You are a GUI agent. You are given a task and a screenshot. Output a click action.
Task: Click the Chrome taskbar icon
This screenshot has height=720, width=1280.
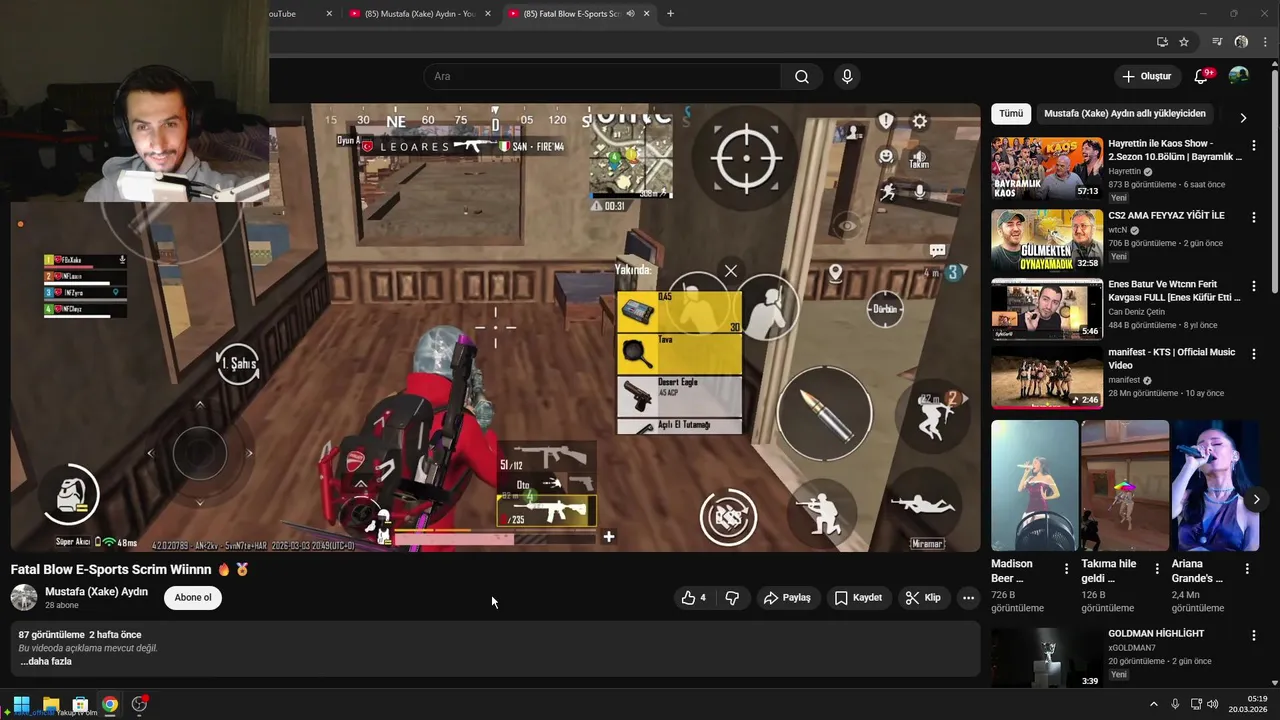point(110,704)
